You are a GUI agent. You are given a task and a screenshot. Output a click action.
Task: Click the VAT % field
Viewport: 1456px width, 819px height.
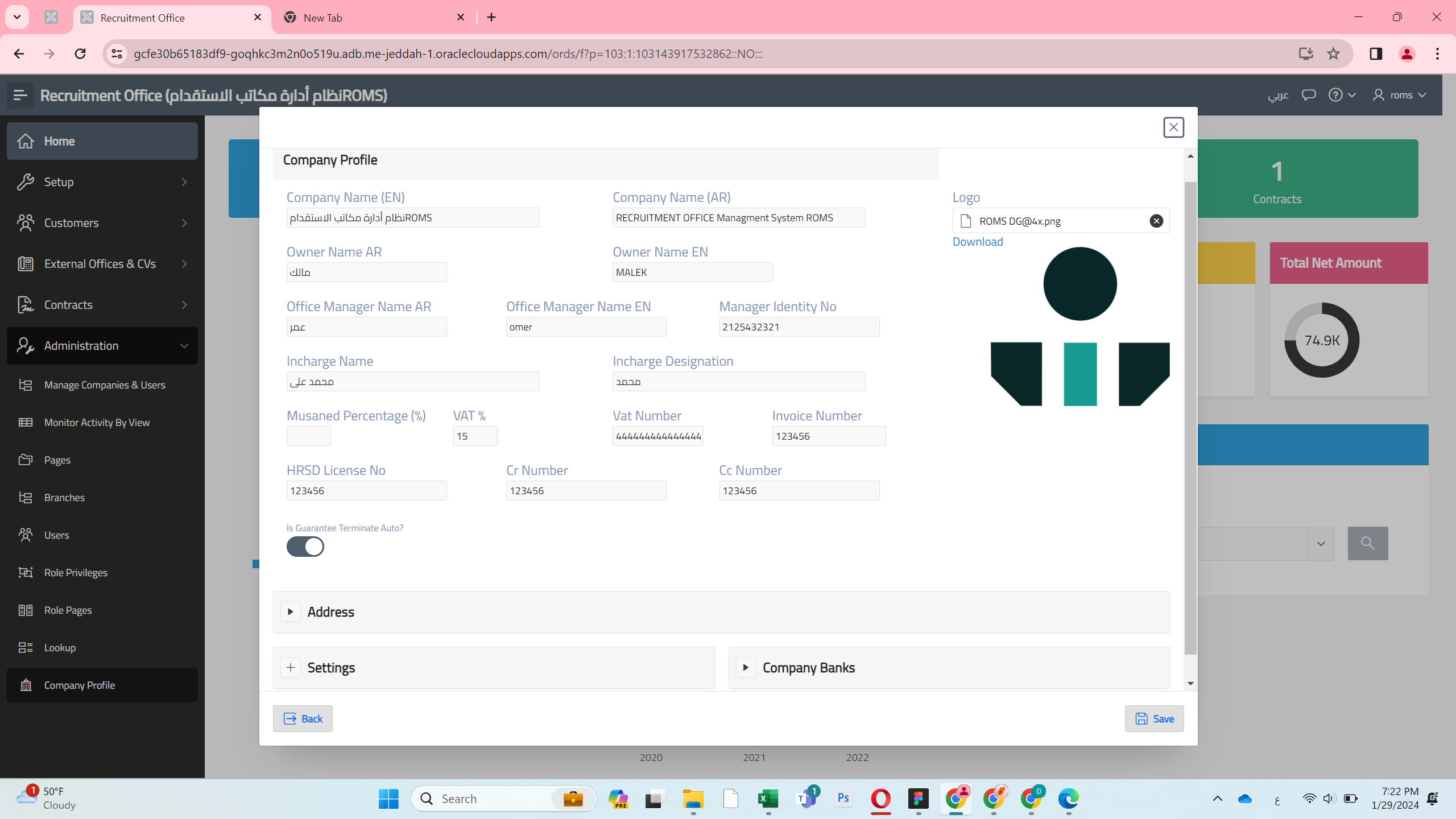(x=475, y=436)
